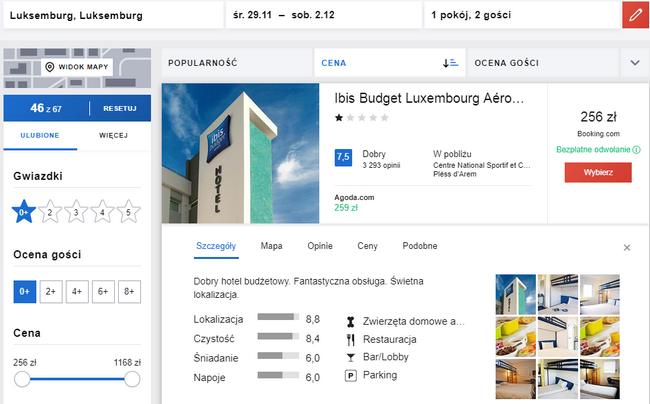Select the 0+ star filter
Viewport: 650px width, 404px height.
[24, 211]
